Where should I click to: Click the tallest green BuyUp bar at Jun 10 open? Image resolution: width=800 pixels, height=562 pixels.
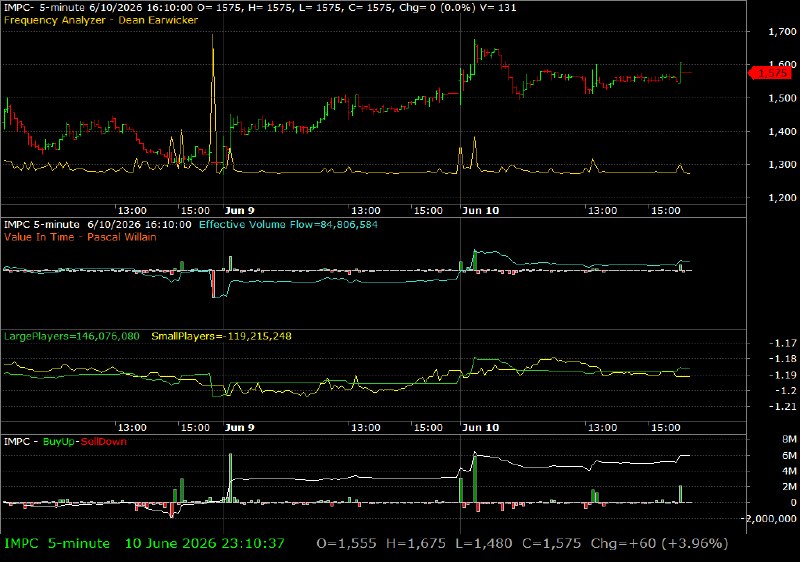coord(475,478)
